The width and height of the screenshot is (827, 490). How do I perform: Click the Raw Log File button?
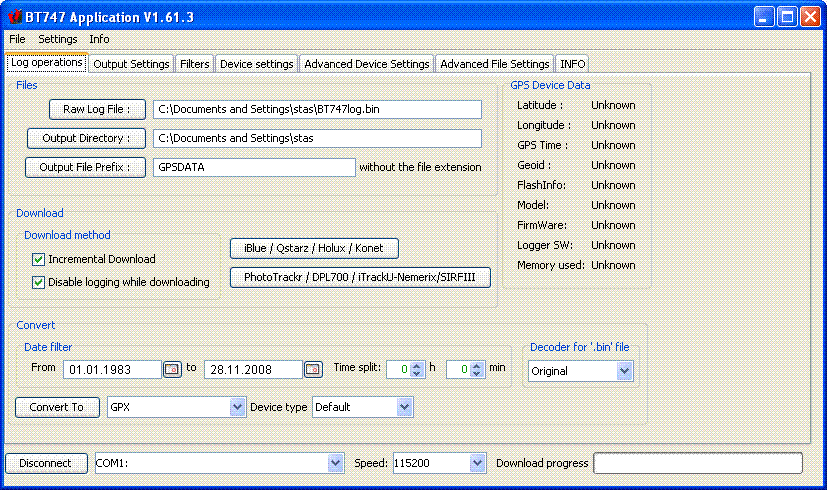pyautogui.click(x=97, y=109)
